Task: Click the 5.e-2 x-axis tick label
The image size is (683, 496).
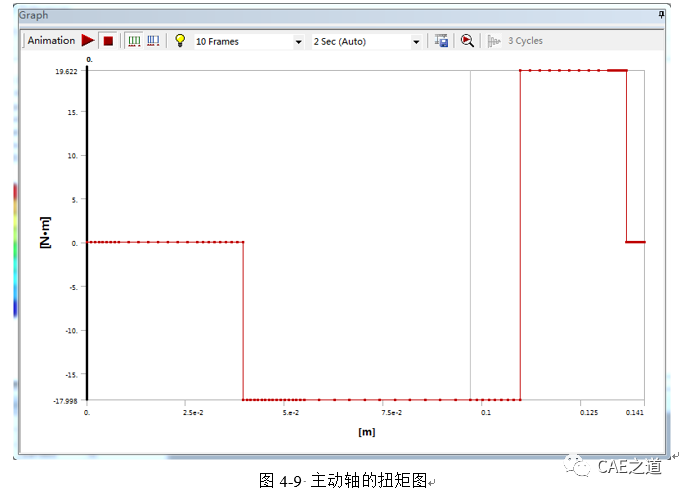Action: coord(291,412)
